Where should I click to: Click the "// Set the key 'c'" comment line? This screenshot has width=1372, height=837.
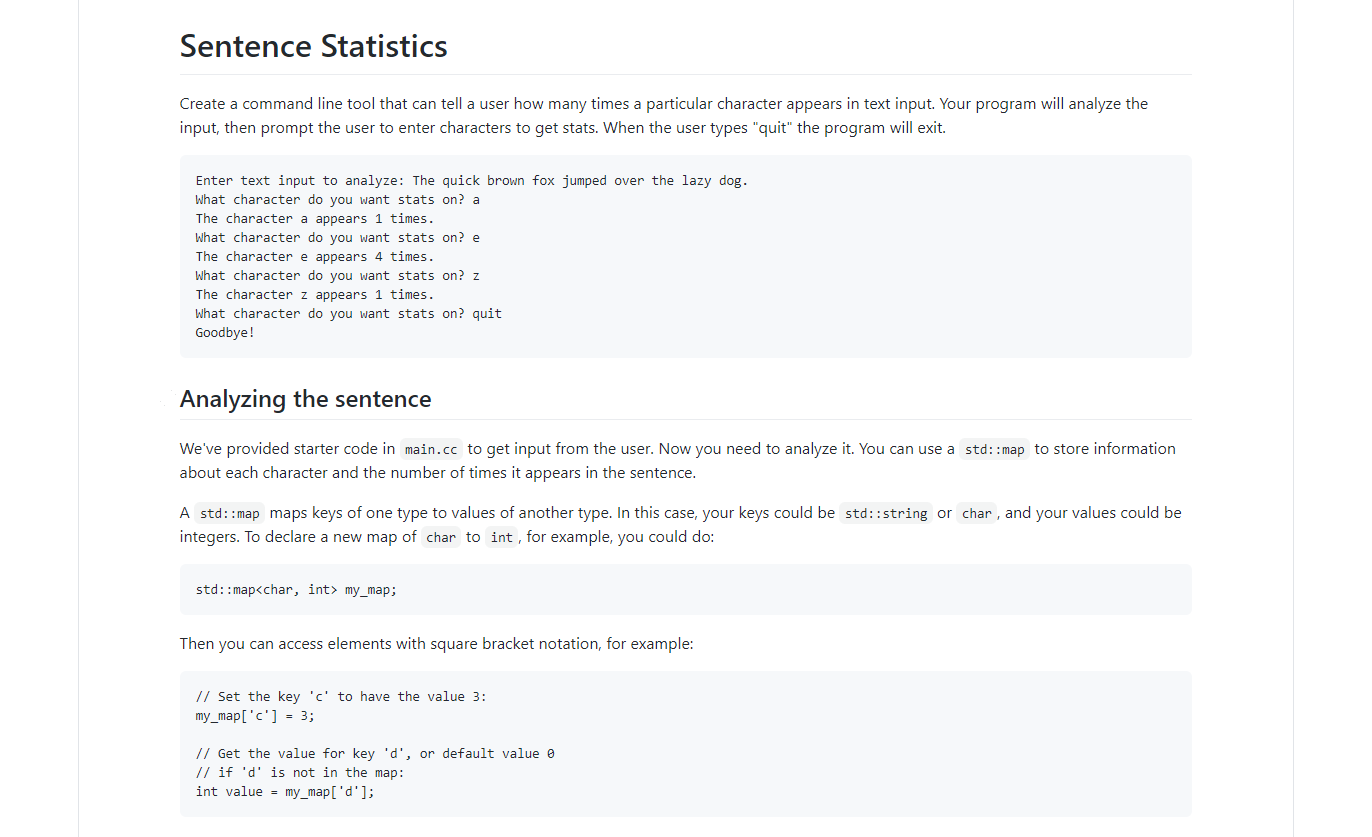[341, 697]
